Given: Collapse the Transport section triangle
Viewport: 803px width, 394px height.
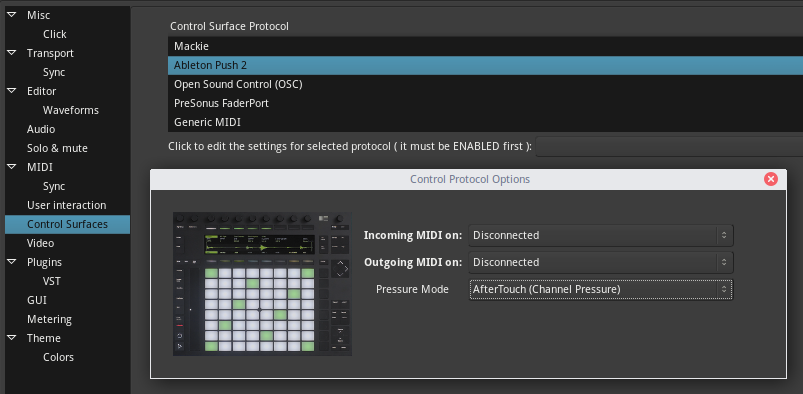Looking at the screenshot, I should 11,53.
